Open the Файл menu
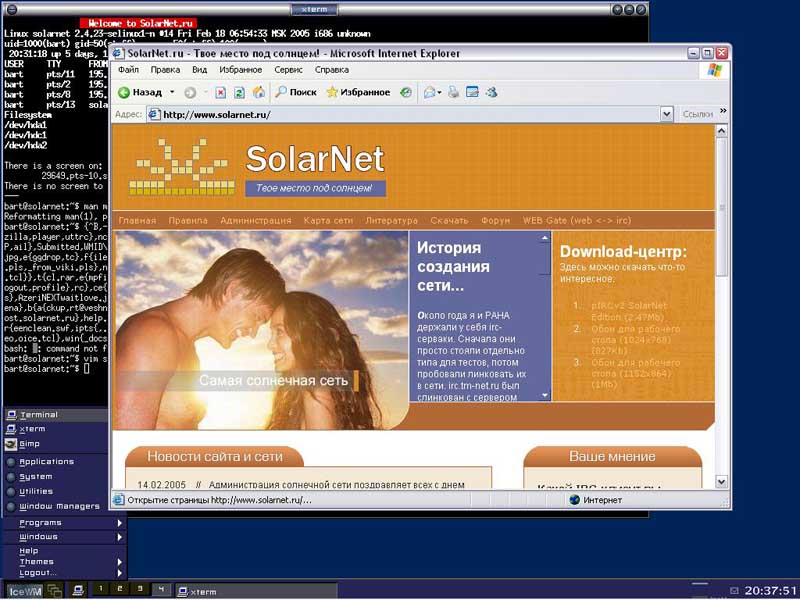The width and height of the screenshot is (800, 600). (128, 70)
